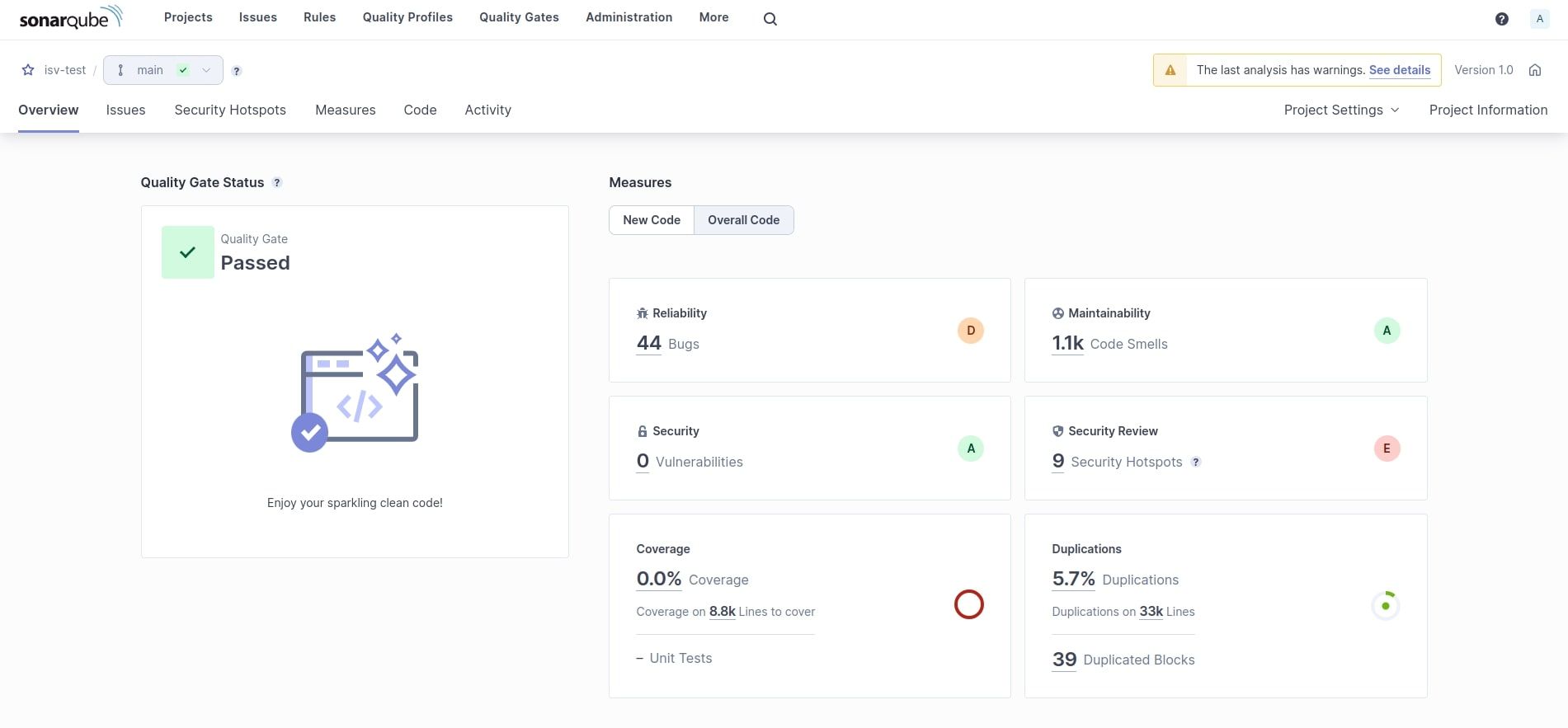Click the 44 Bugs count
This screenshot has width=1568, height=728.
coord(649,343)
